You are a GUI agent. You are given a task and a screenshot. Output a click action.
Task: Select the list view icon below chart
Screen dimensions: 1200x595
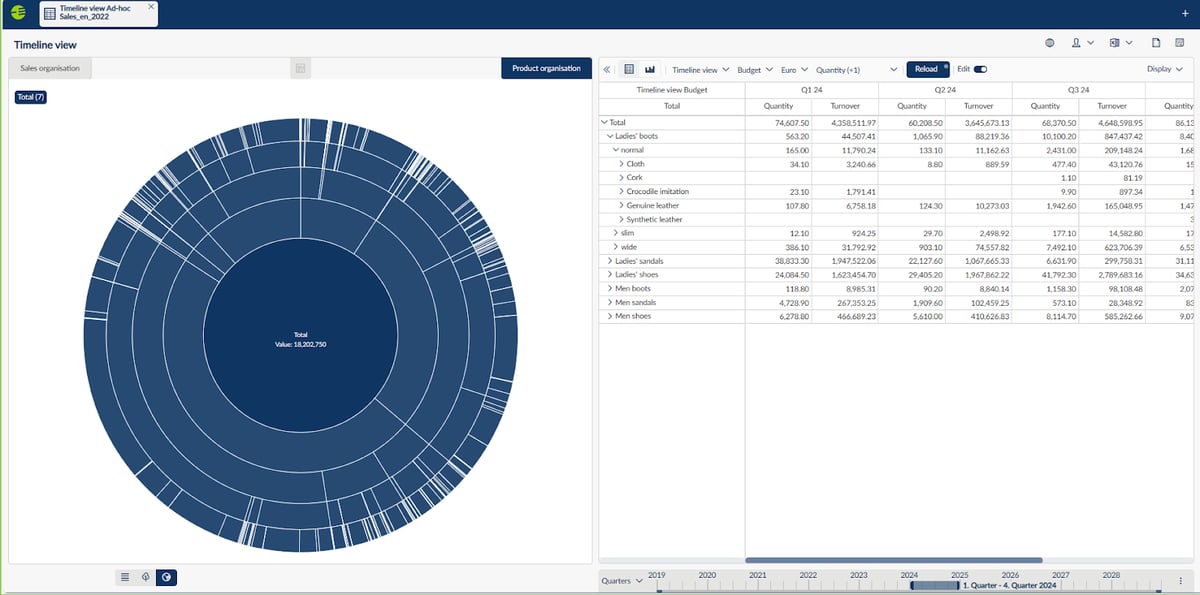pos(125,577)
